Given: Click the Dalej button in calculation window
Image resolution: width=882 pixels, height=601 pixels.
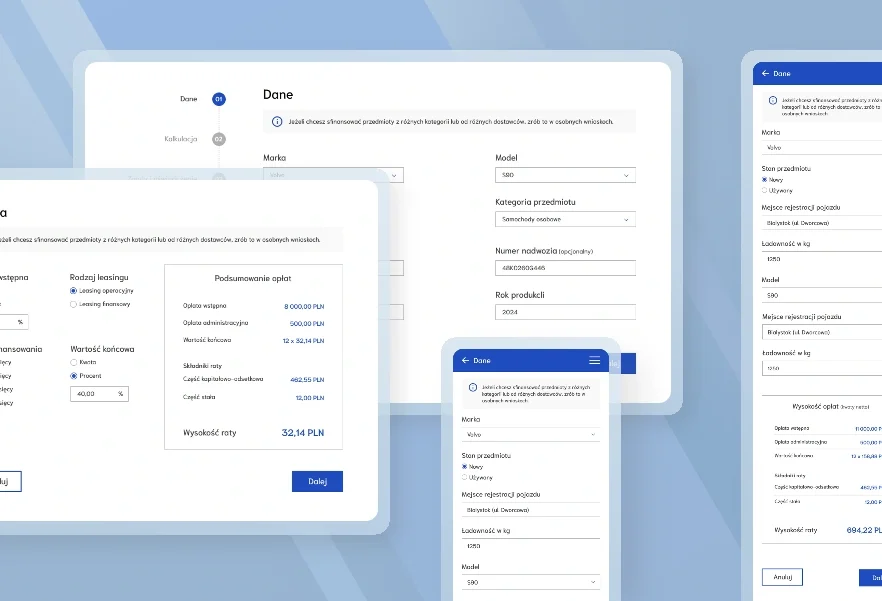Looking at the screenshot, I should [317, 481].
